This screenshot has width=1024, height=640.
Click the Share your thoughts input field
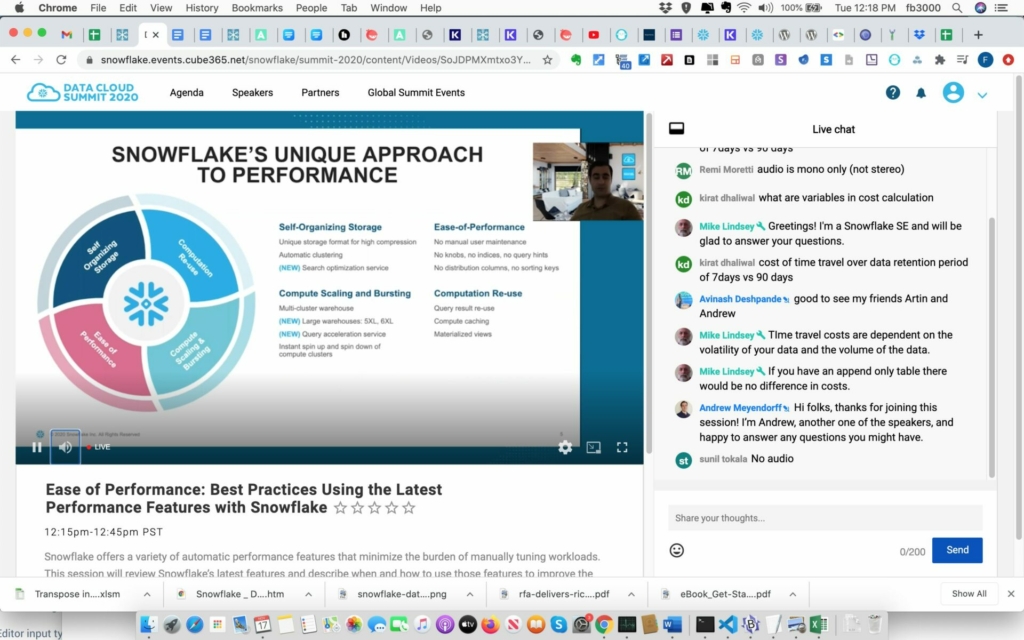pos(825,518)
